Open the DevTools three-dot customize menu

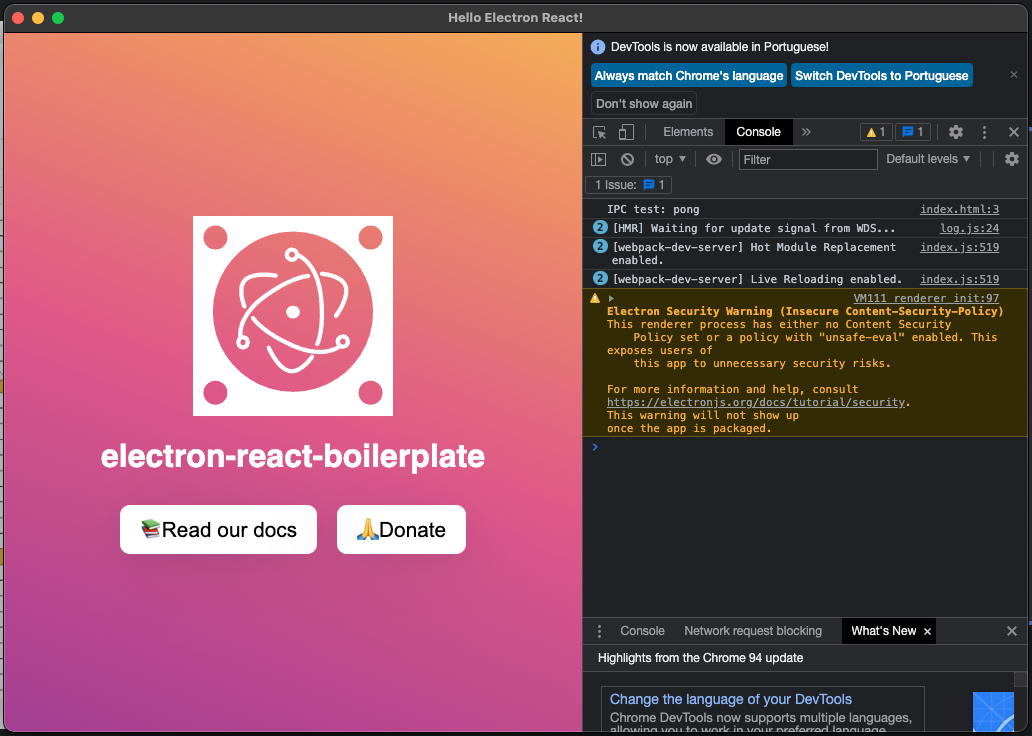coord(984,132)
